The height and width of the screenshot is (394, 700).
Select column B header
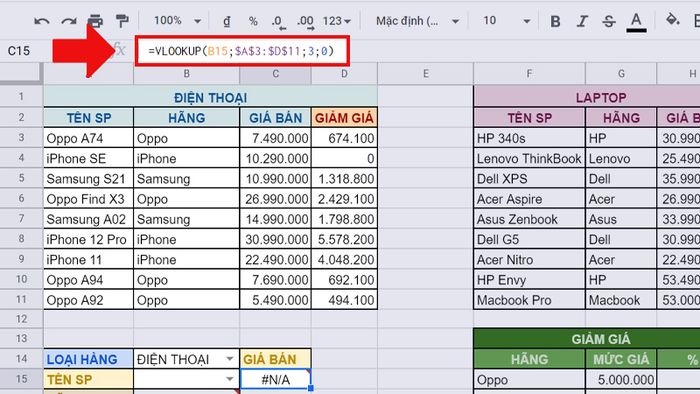tap(187, 74)
